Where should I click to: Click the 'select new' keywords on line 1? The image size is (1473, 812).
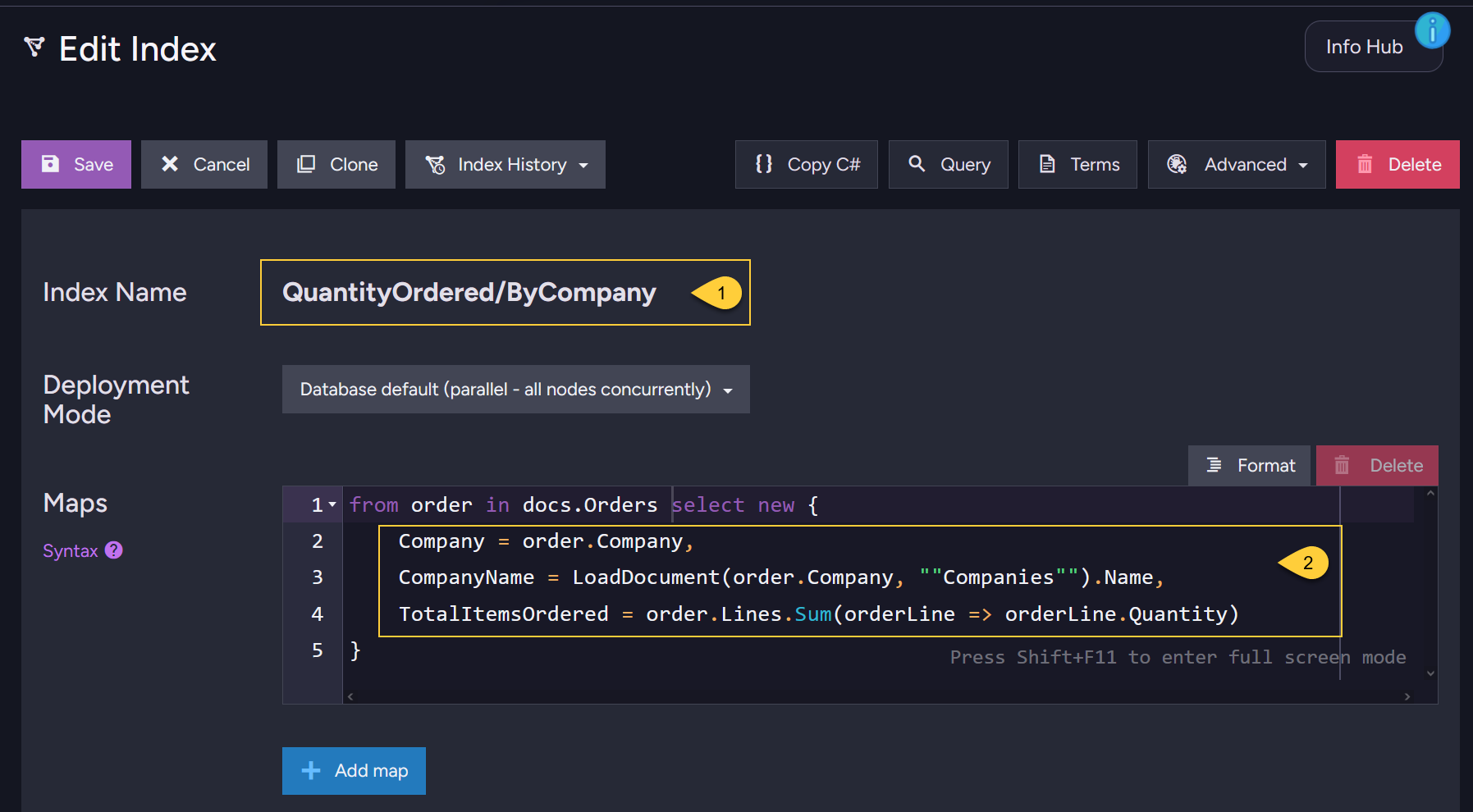(x=733, y=504)
